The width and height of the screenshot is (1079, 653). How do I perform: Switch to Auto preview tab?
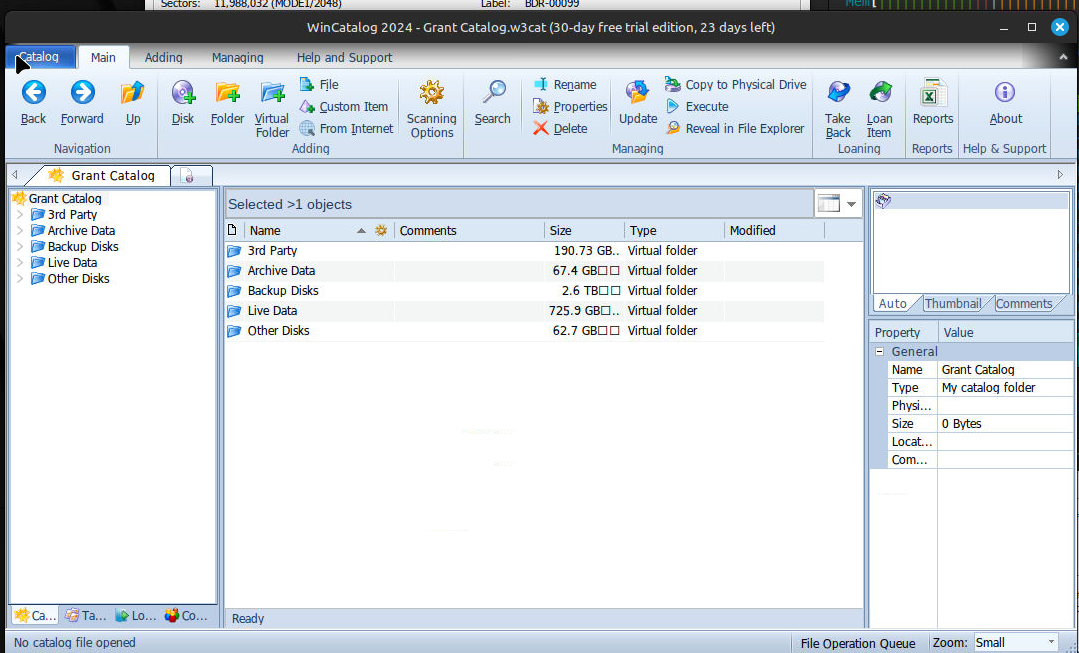893,303
